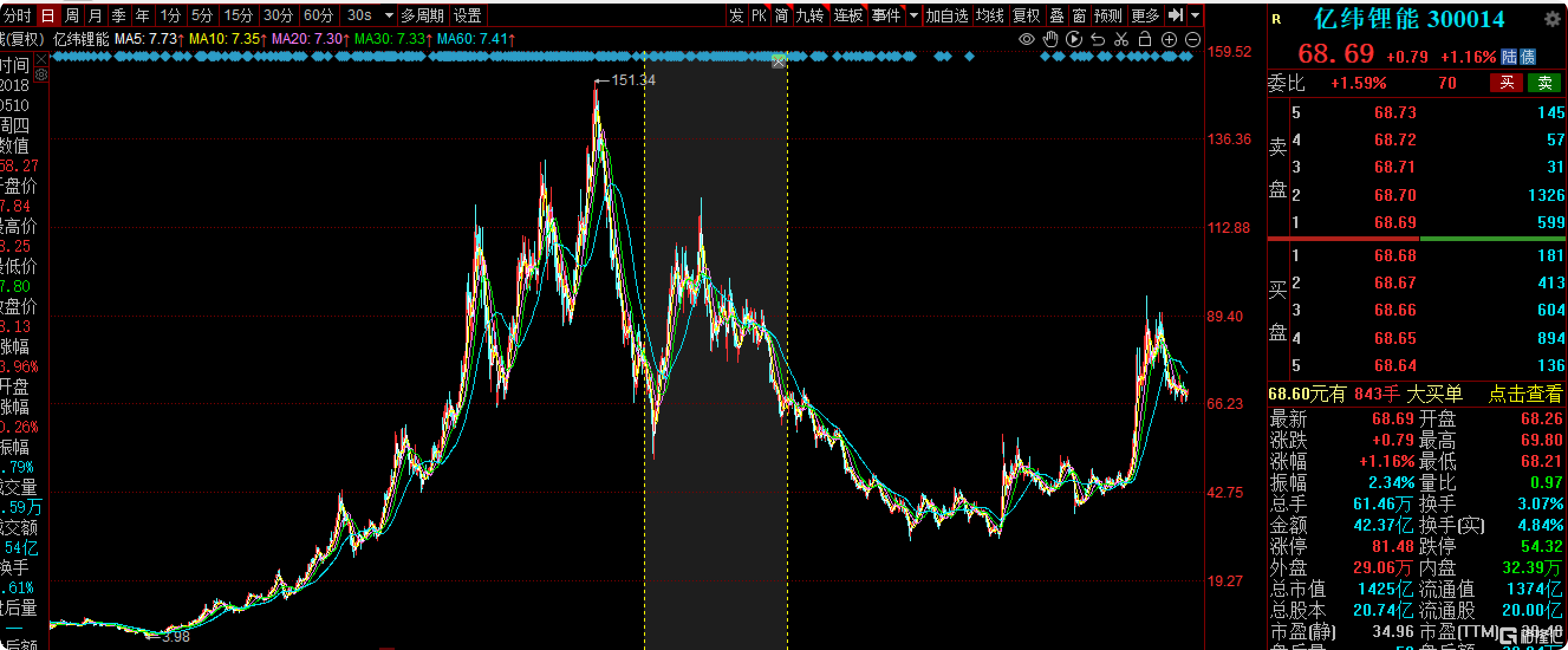1568x650 pixels.
Task: Close the shaded range selection marker
Action: tap(779, 61)
